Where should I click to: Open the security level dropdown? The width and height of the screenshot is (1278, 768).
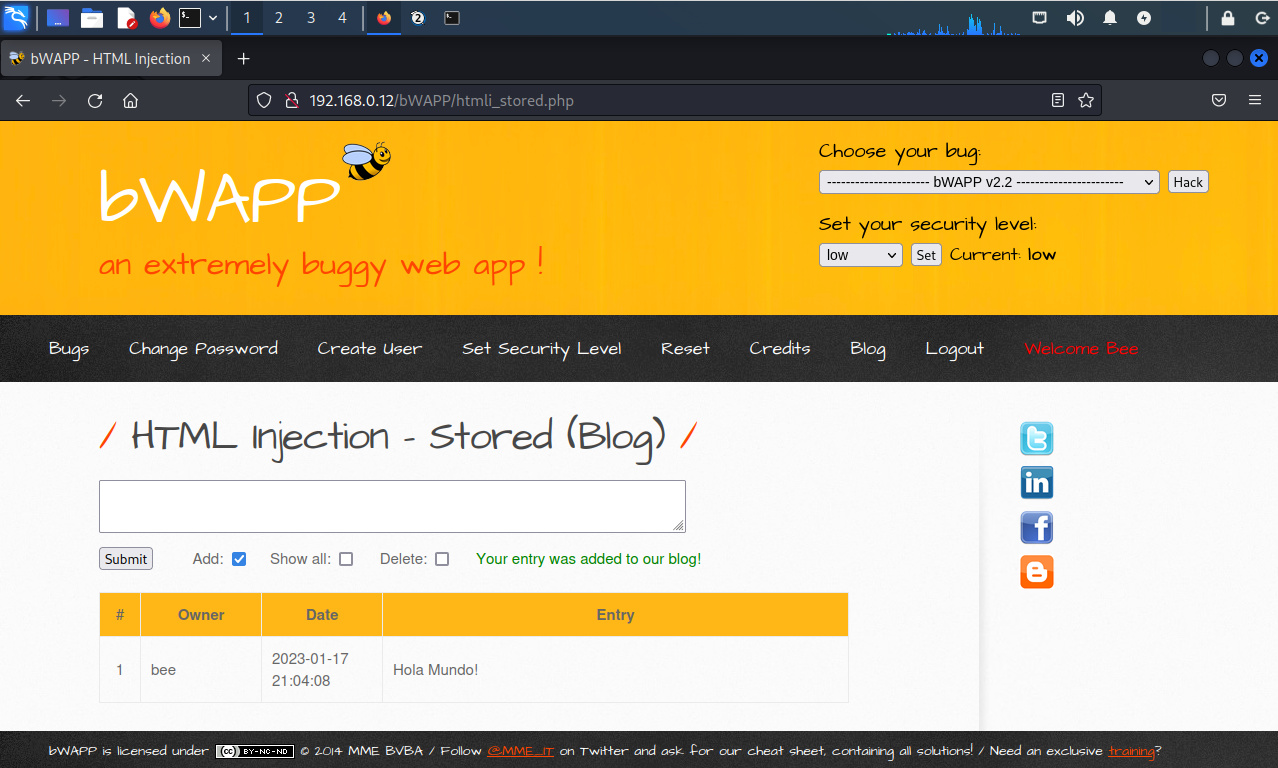[x=860, y=255]
